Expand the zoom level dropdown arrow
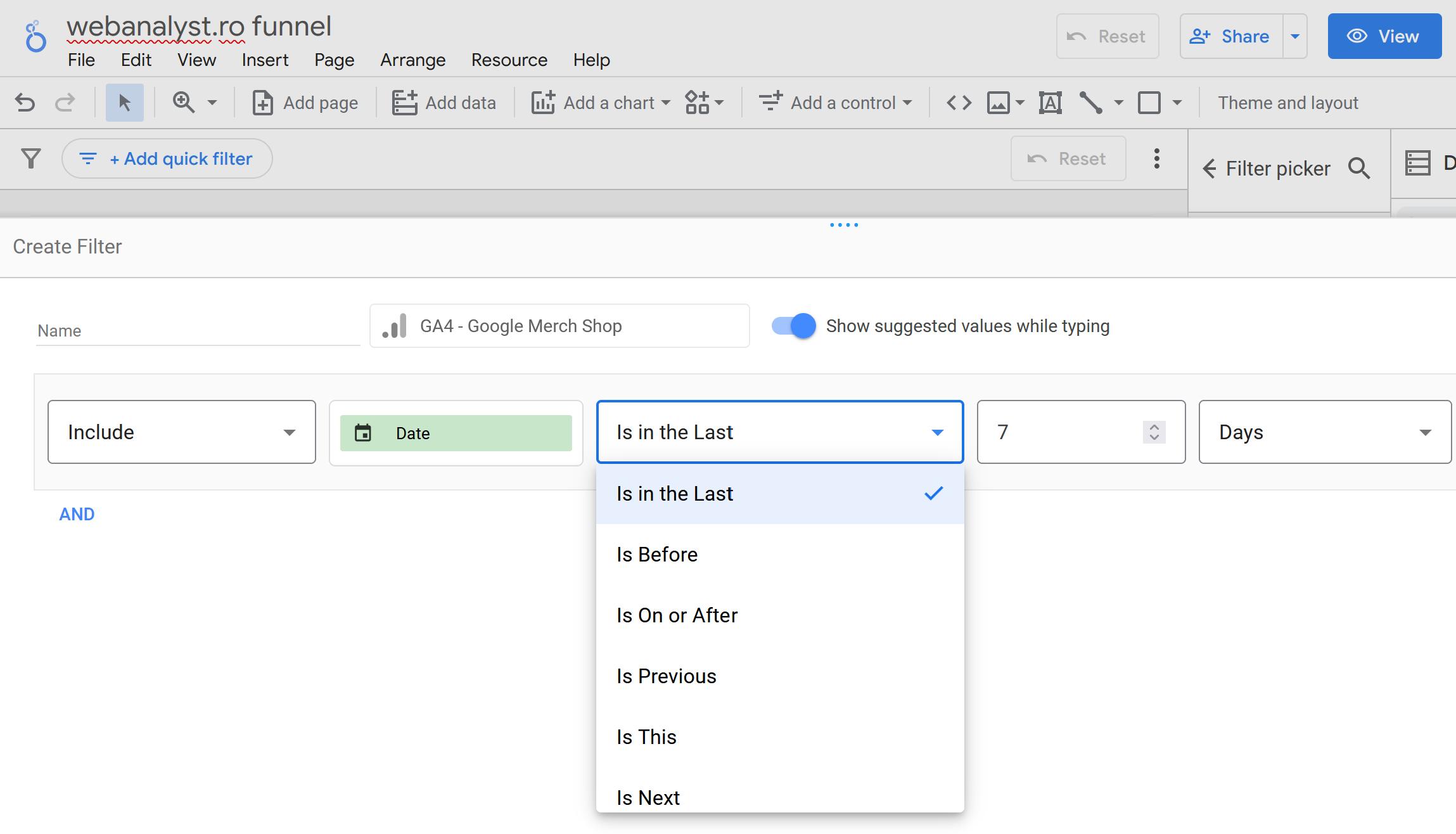This screenshot has width=1456, height=834. coord(212,103)
